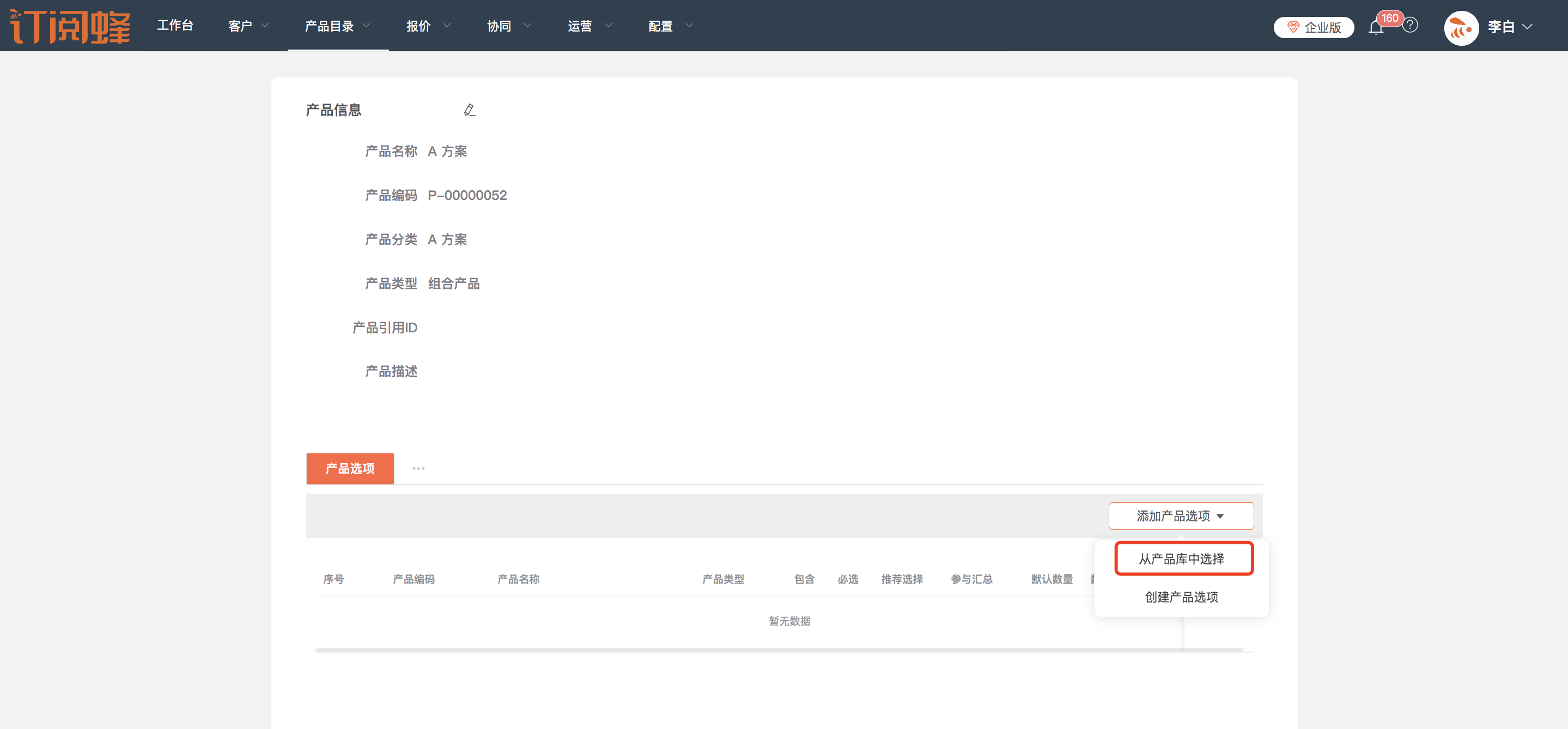Switch to the 产品选项 tab

tap(350, 469)
